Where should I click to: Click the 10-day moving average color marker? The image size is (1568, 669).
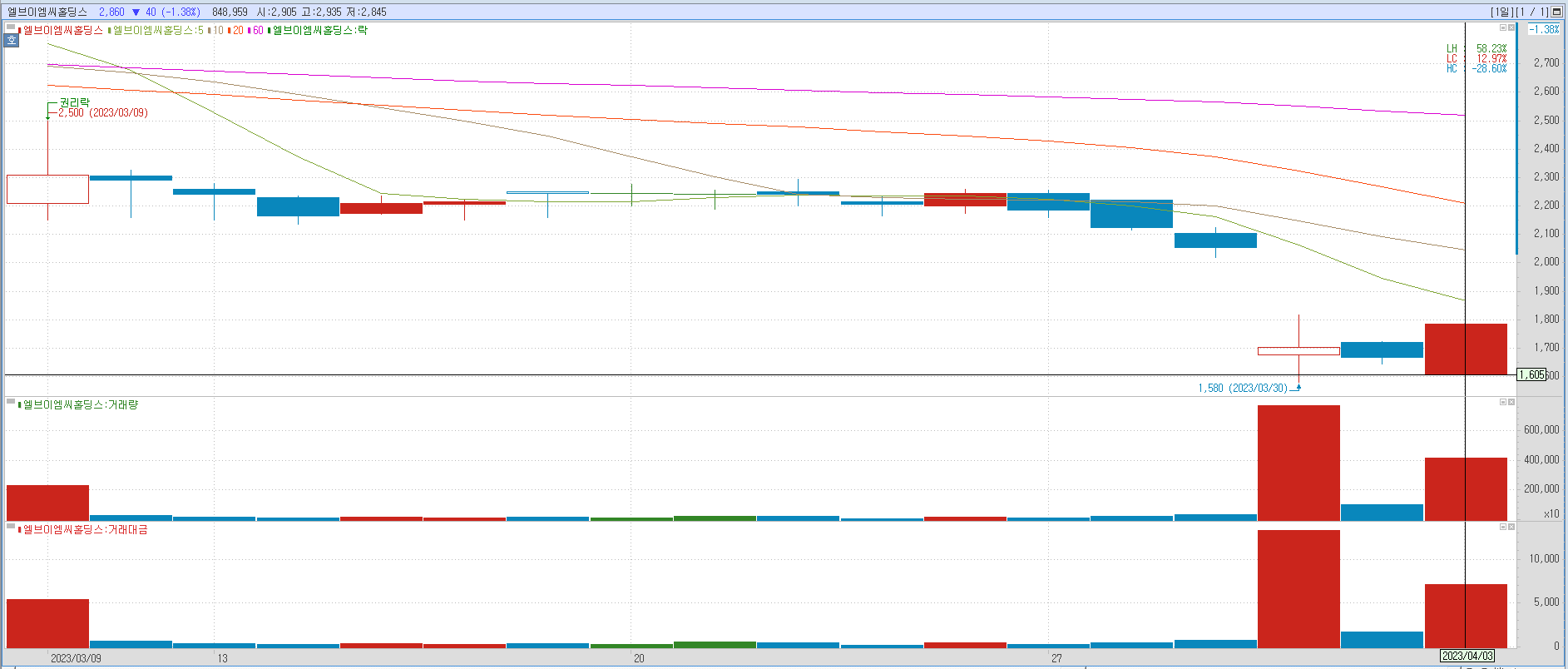(x=210, y=30)
